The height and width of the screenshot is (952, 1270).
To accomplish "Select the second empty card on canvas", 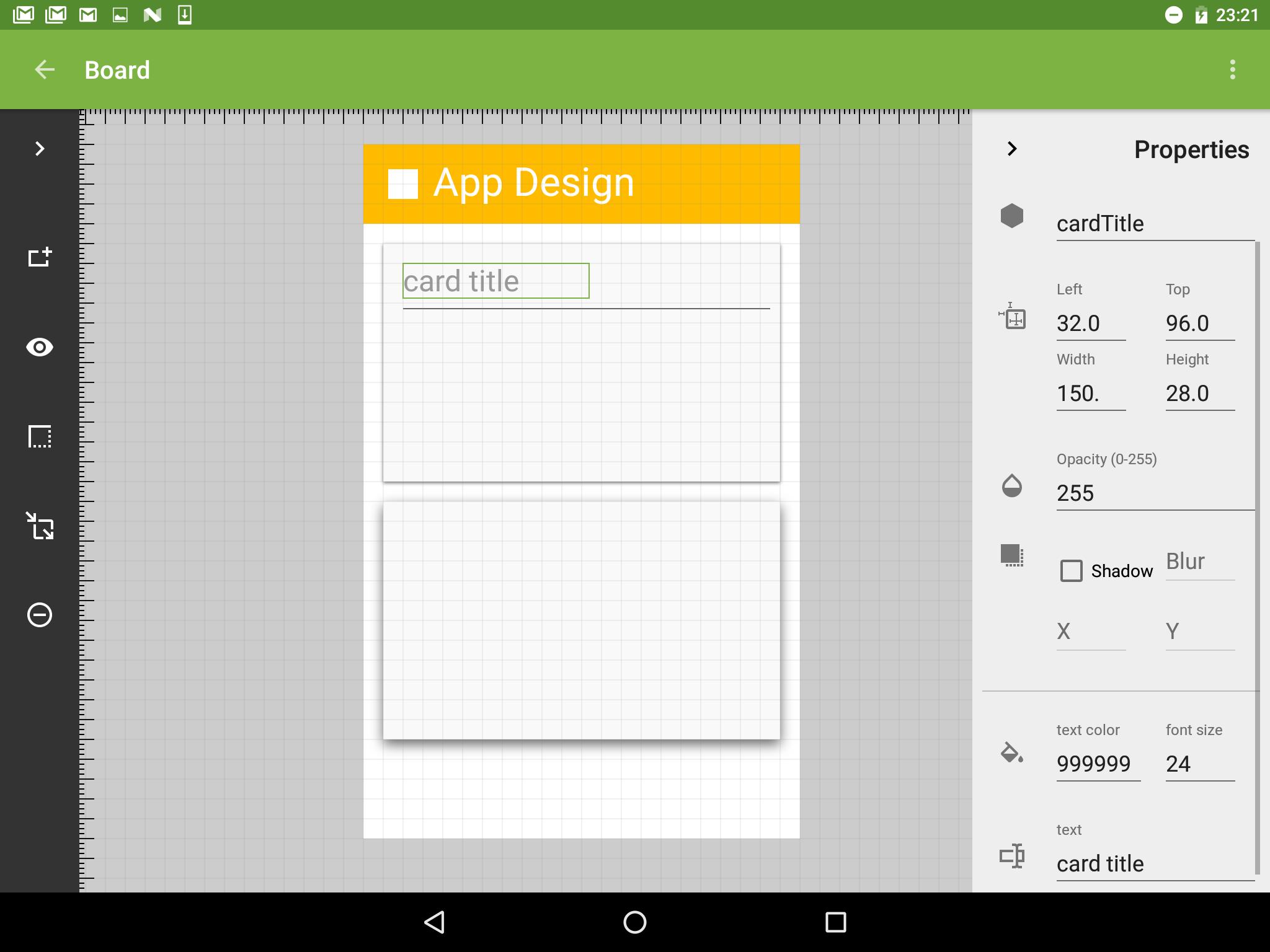I will pyautogui.click(x=582, y=620).
